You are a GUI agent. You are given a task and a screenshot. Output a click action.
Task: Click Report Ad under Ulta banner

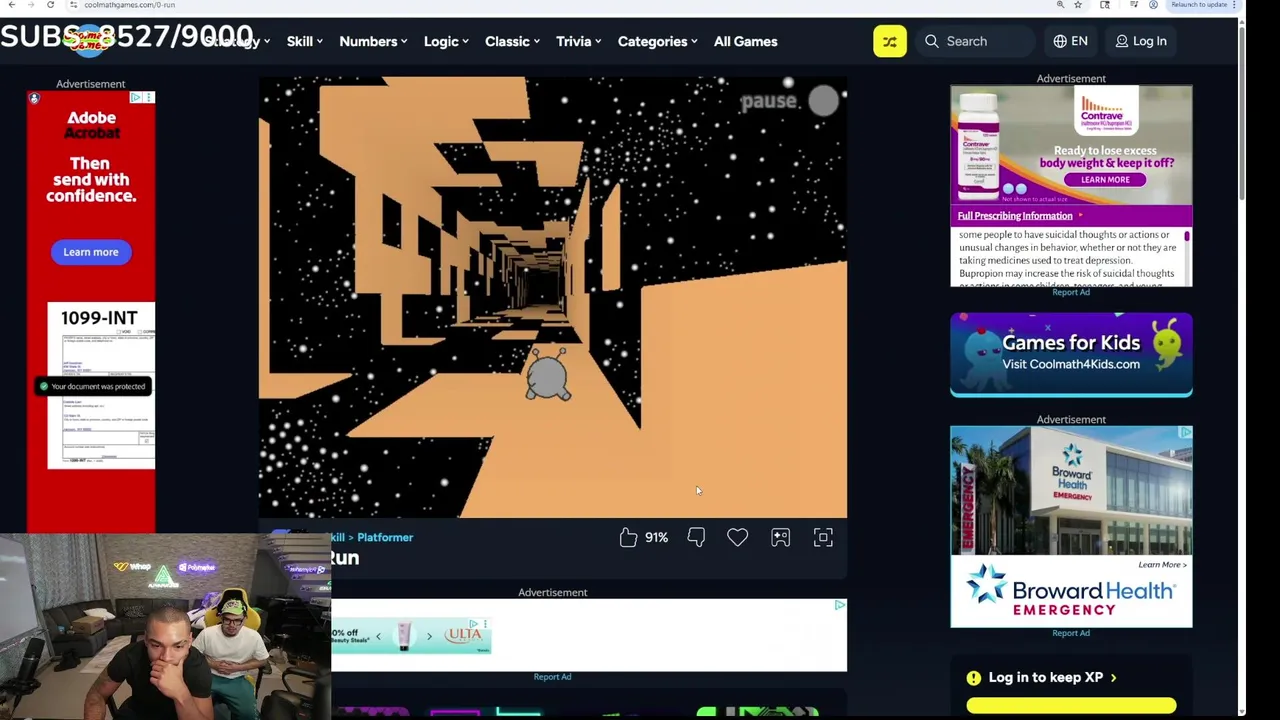click(x=552, y=677)
